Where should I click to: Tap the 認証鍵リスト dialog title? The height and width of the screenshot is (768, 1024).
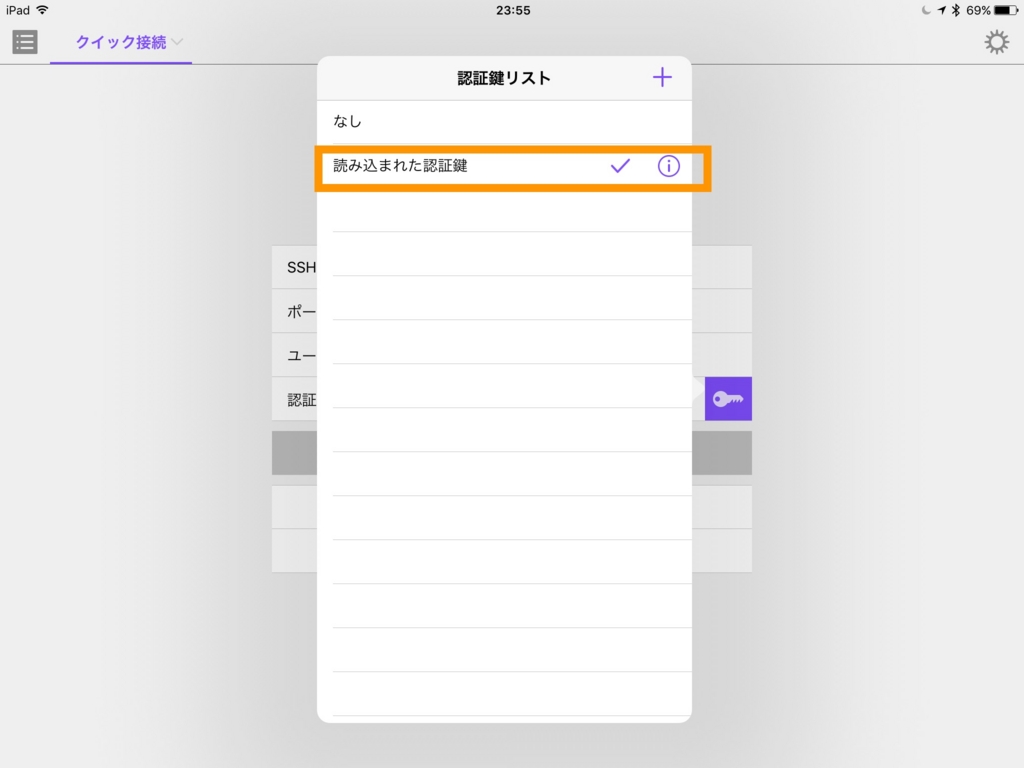pos(504,77)
